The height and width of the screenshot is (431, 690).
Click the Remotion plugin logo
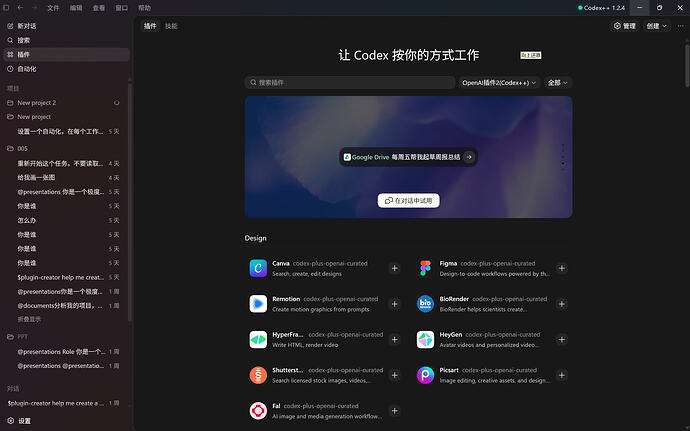tap(258, 304)
